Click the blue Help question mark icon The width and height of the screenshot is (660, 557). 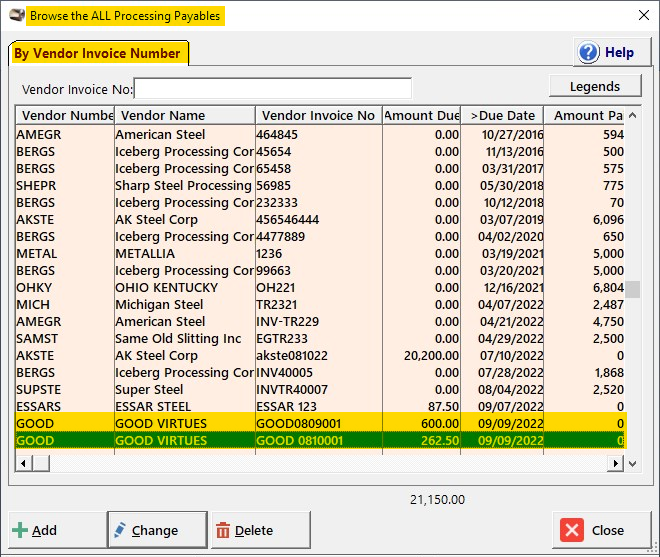[x=588, y=53]
